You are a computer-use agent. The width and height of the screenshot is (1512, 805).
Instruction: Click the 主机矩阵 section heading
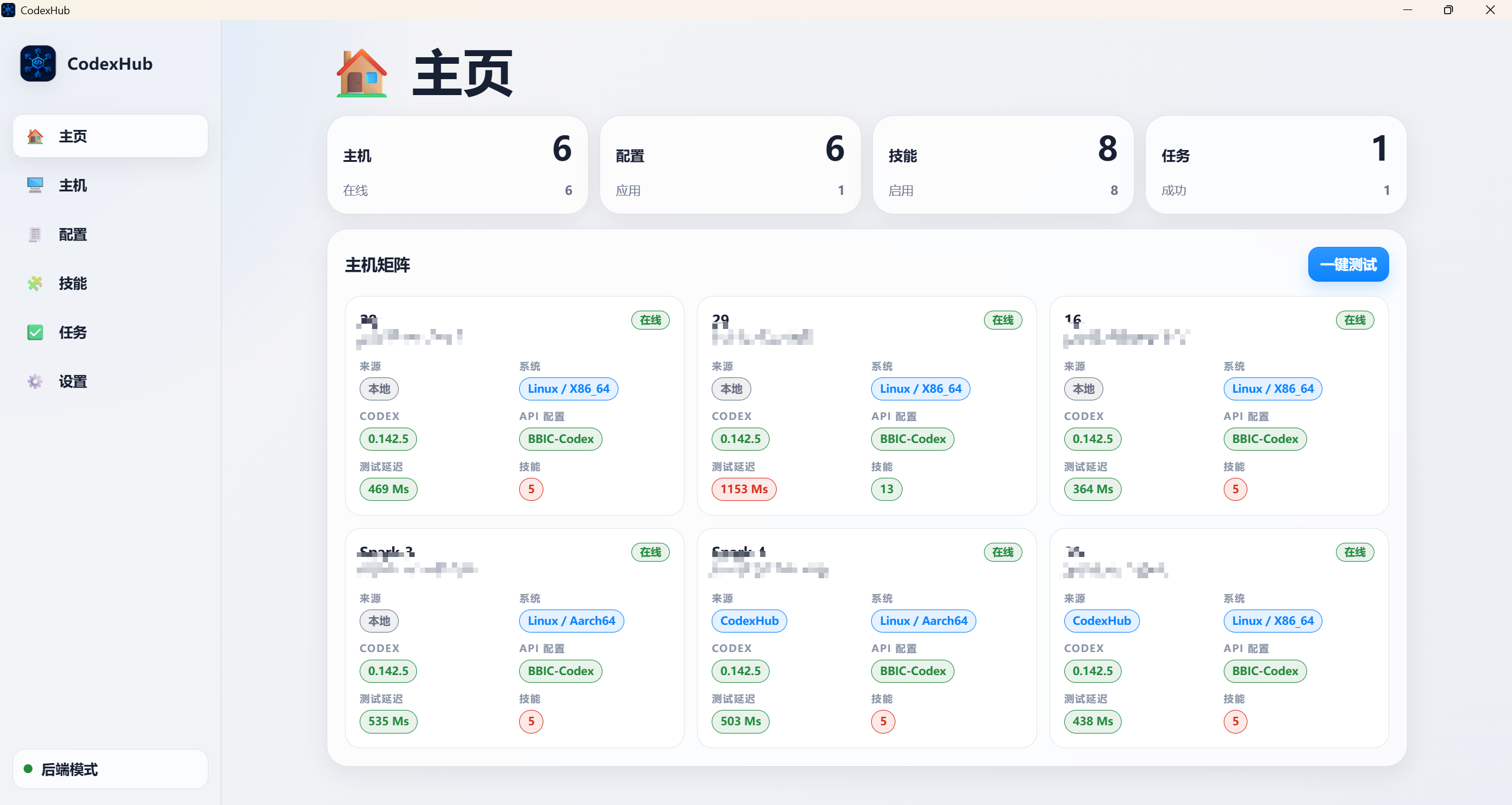tap(377, 265)
